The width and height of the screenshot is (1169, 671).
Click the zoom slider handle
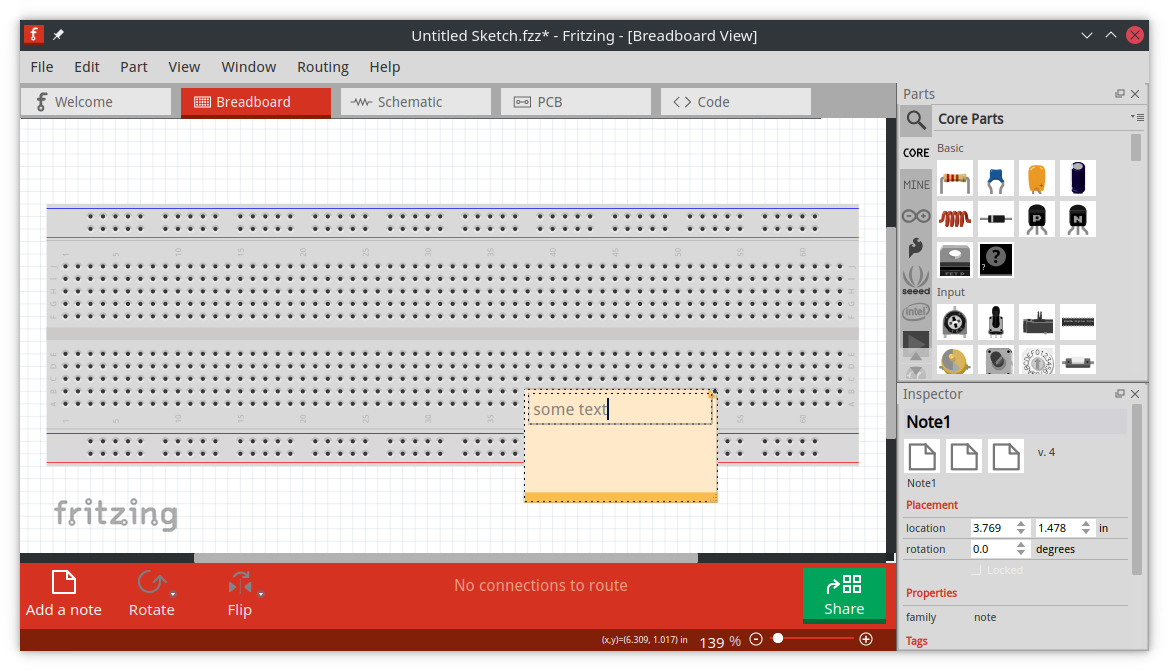click(x=778, y=638)
